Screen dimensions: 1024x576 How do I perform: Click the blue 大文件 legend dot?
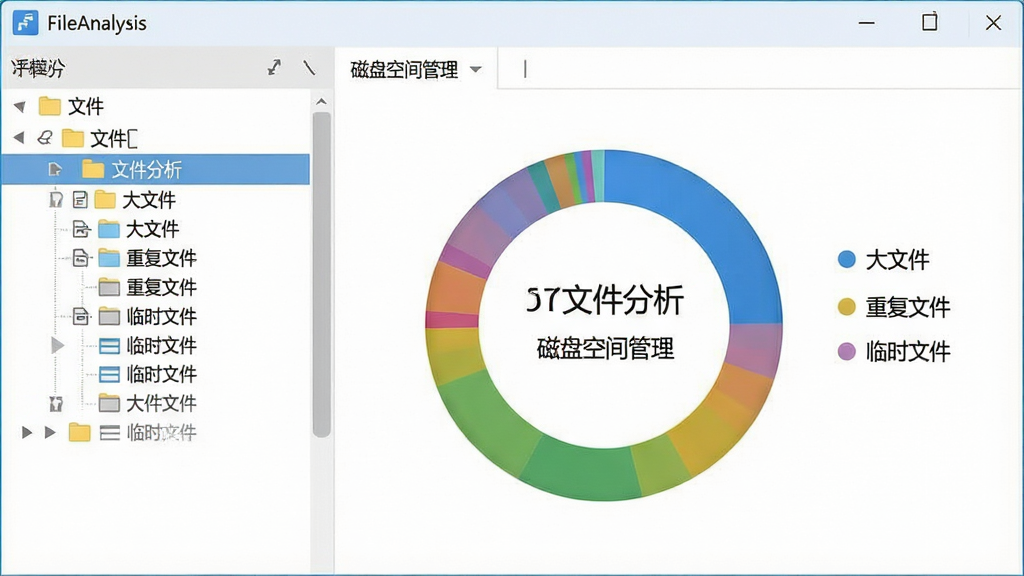point(846,259)
